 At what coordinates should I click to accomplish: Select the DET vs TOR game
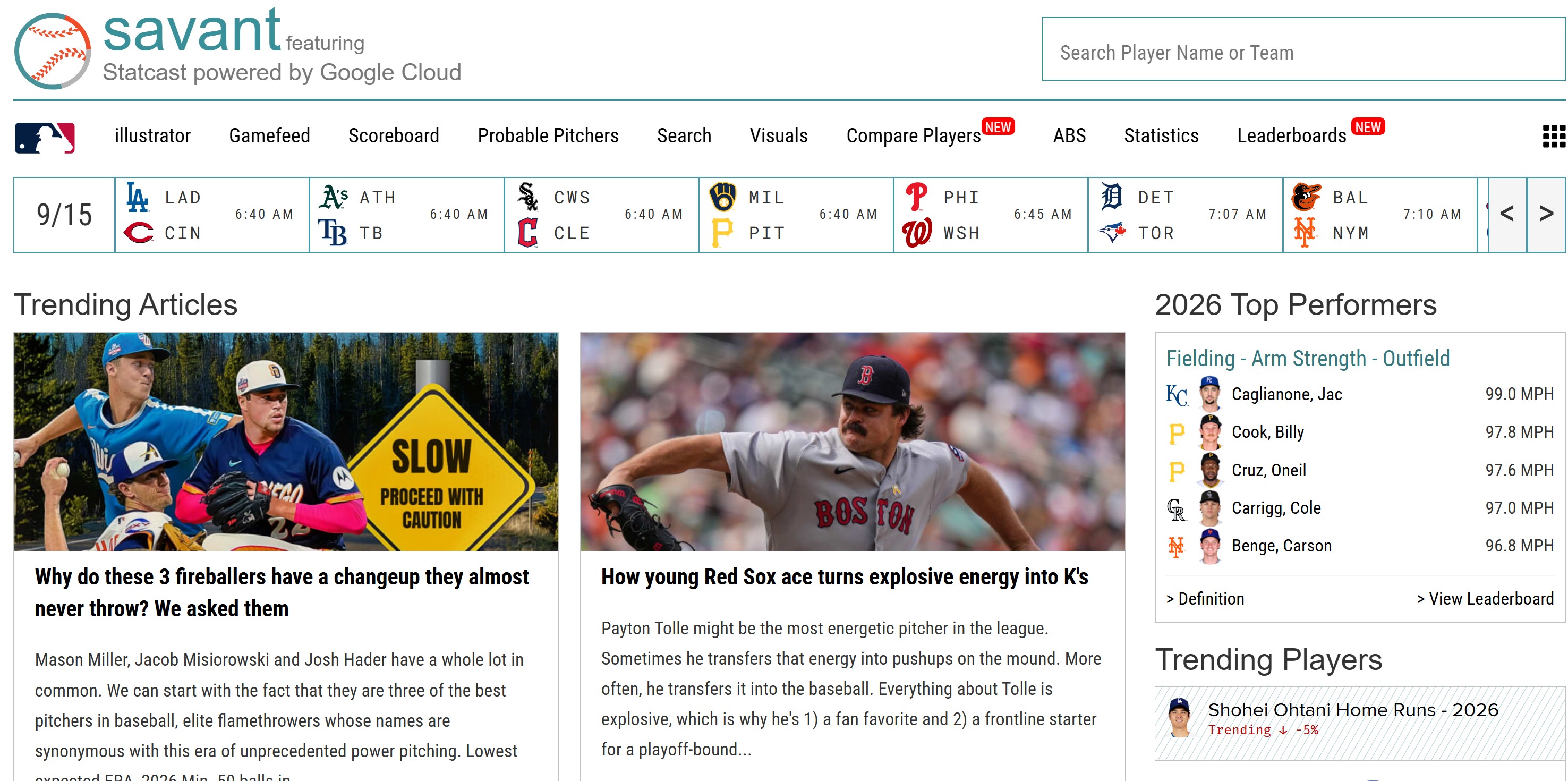tap(1186, 215)
